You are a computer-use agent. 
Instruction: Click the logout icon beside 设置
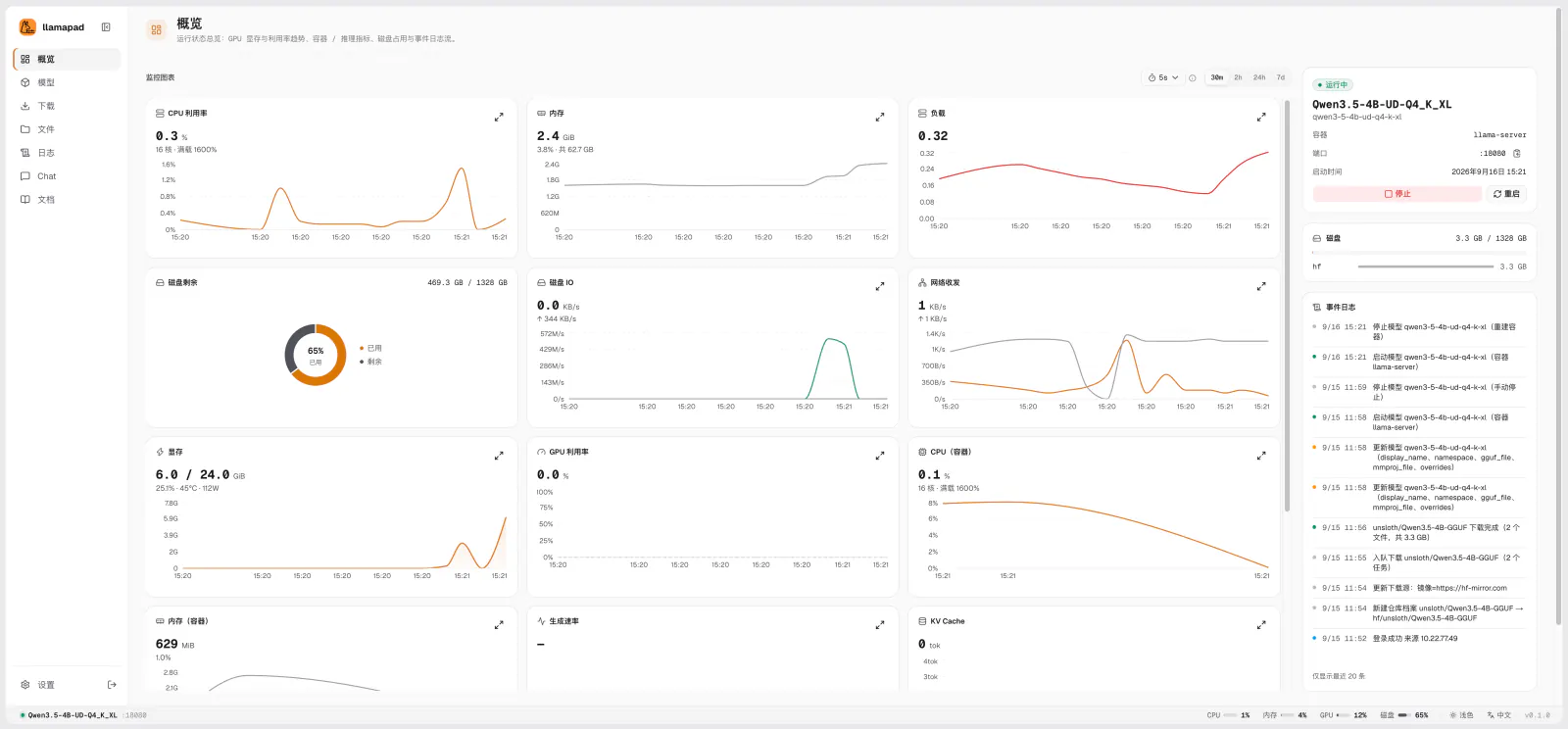112,685
